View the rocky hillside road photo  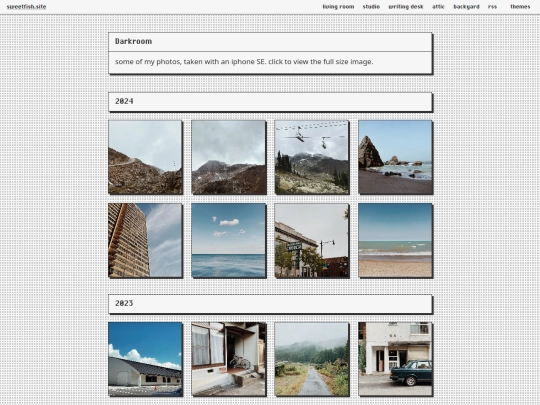(x=145, y=157)
